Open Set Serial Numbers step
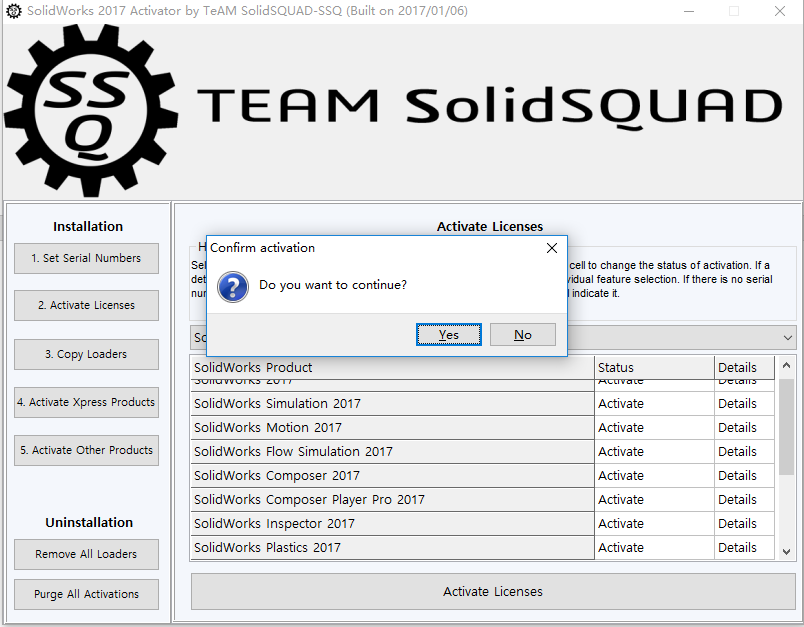 pos(86,258)
